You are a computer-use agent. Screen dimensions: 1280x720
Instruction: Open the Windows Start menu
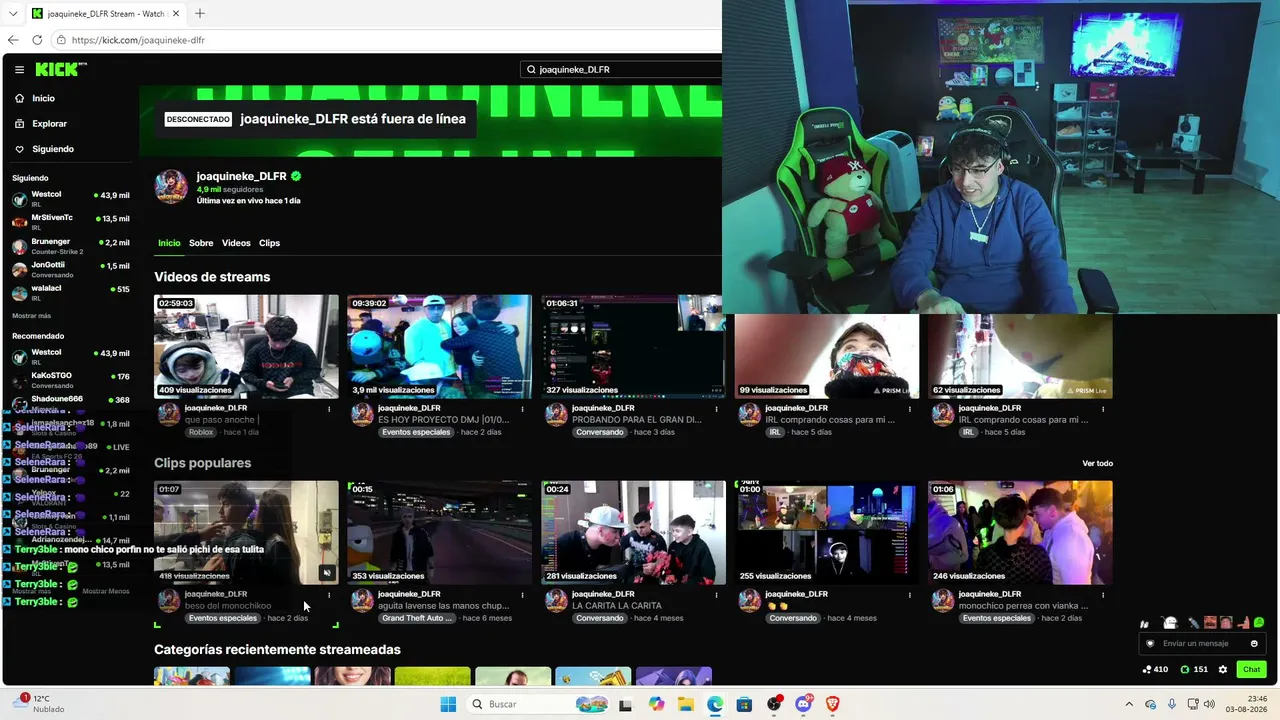(x=448, y=704)
